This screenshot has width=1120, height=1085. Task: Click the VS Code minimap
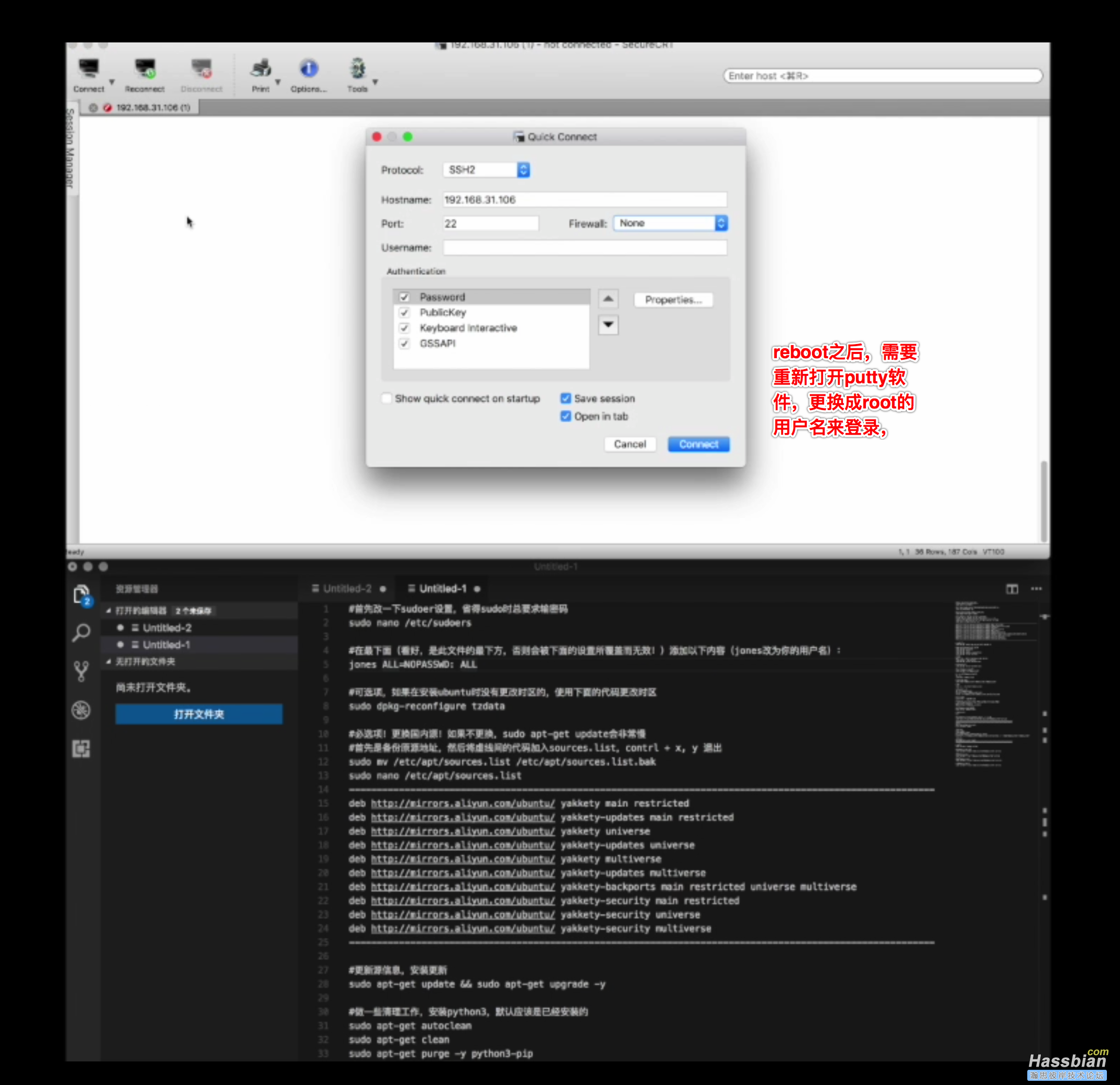pos(994,684)
